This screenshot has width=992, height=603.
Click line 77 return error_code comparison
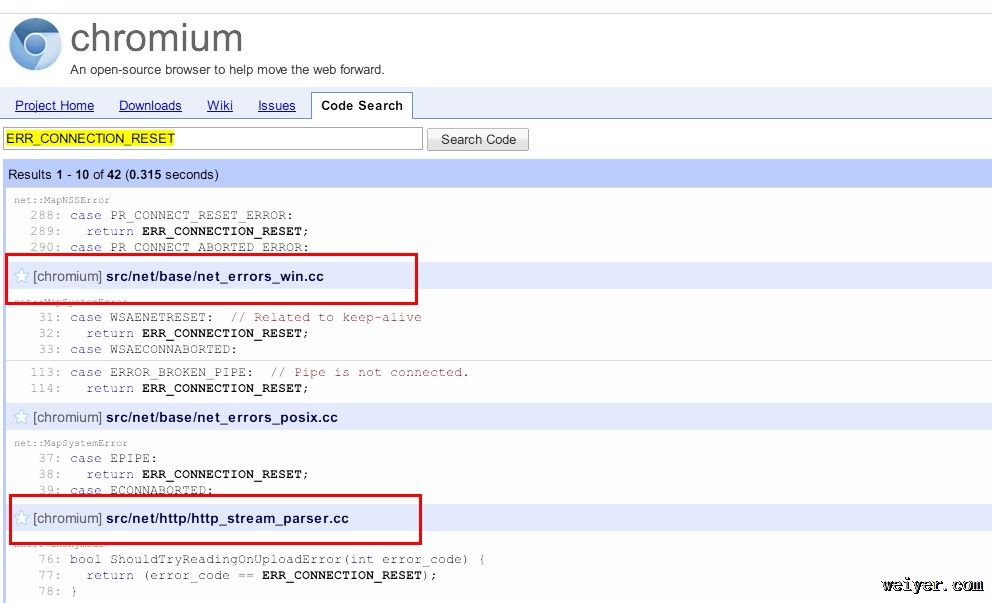237,575
